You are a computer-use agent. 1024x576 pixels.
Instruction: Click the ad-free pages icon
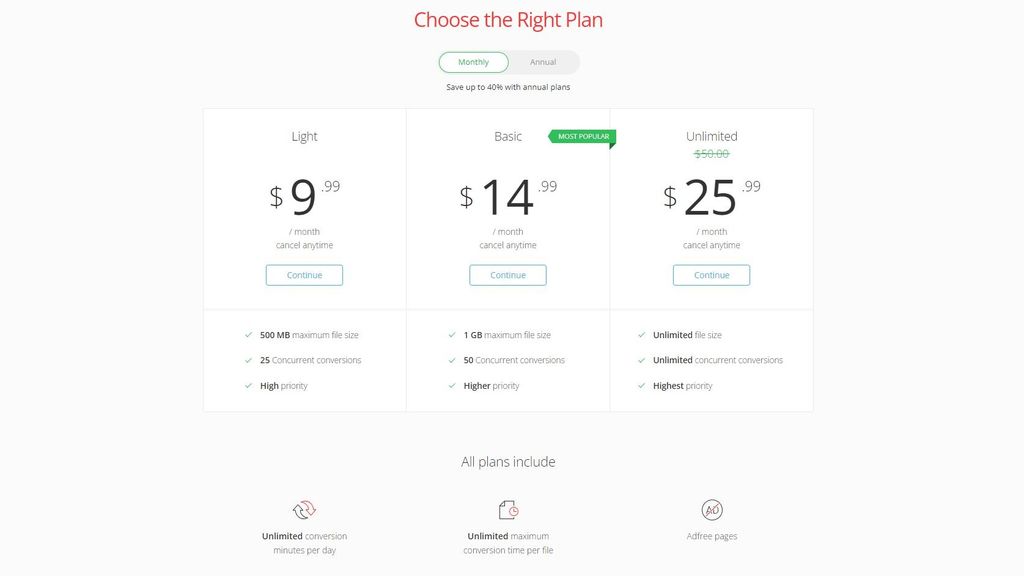pos(712,510)
